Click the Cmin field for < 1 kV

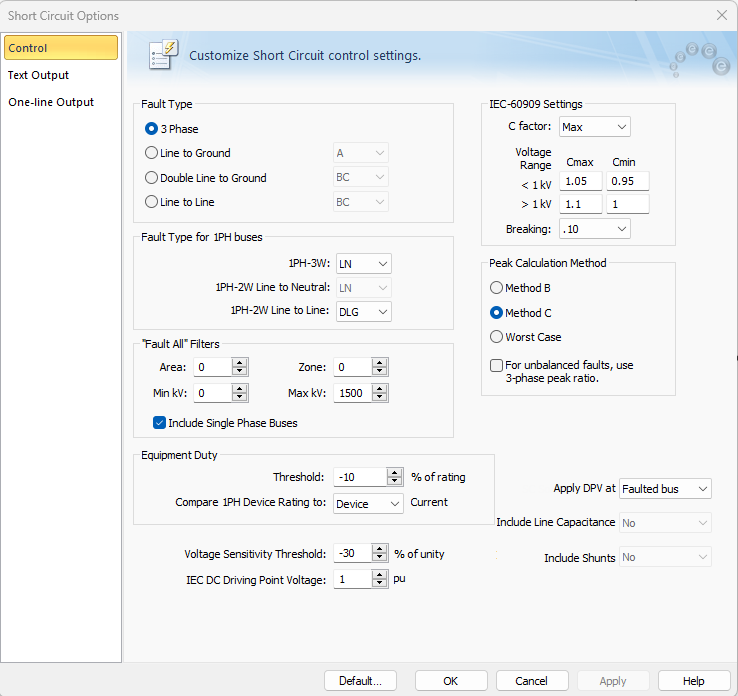(x=628, y=181)
